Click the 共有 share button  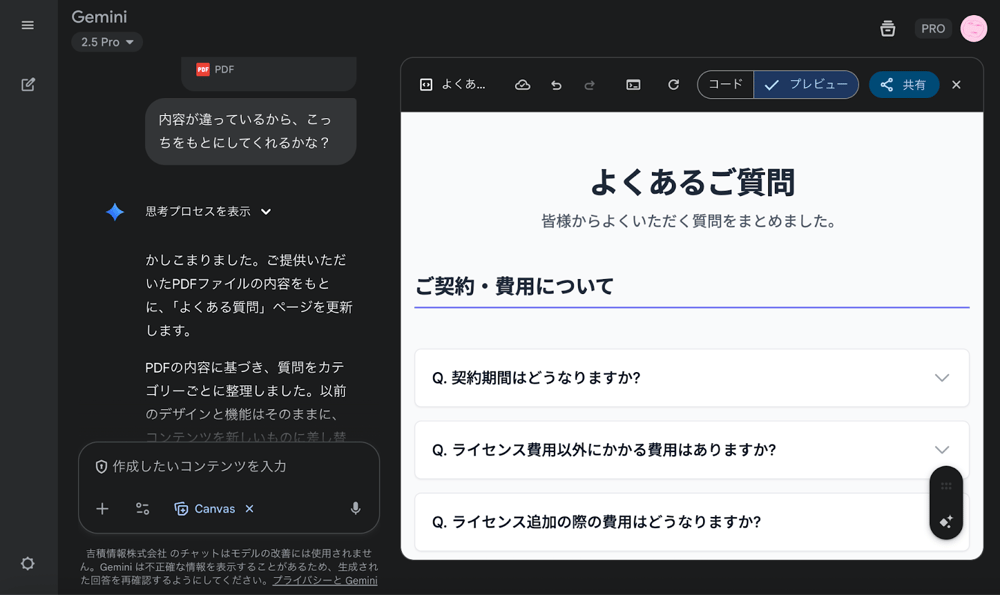tap(903, 85)
